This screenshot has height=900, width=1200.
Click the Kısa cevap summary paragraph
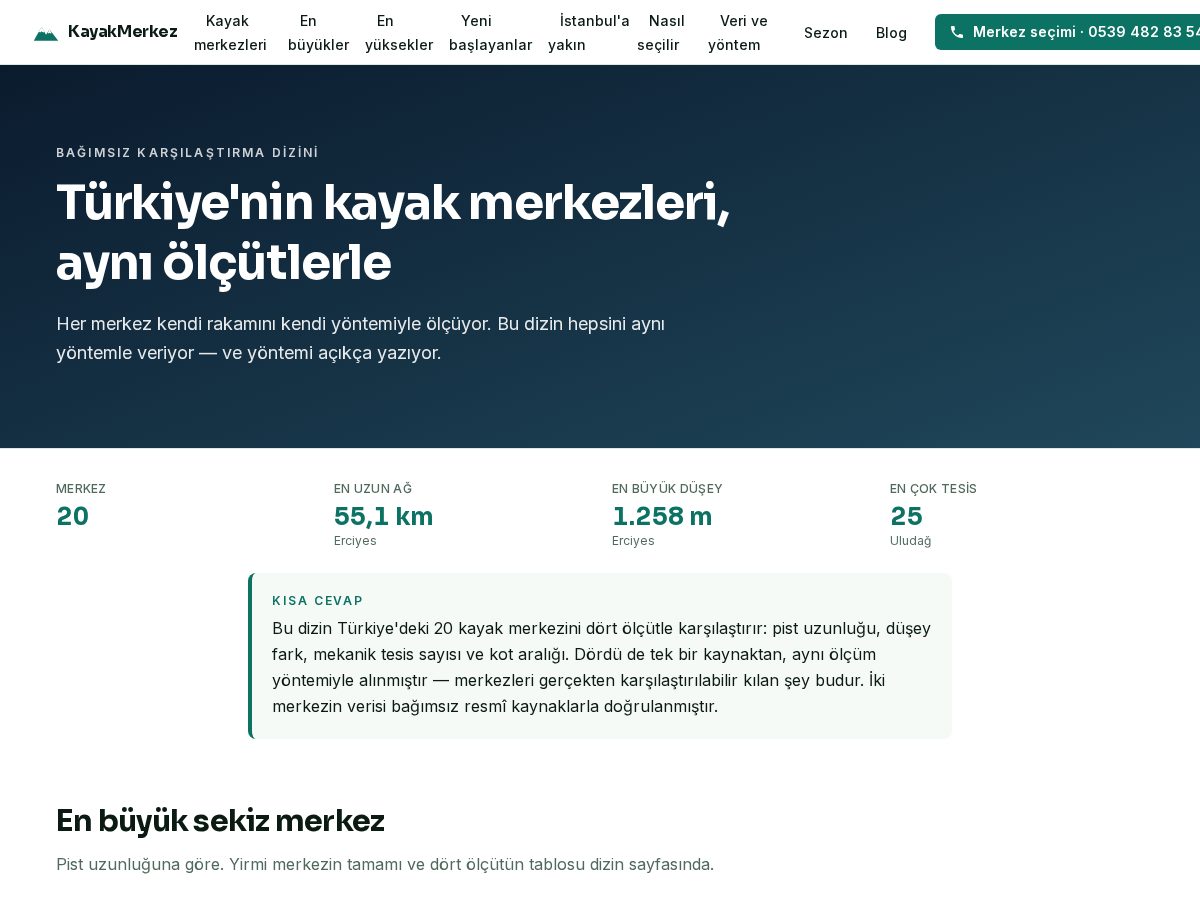tap(601, 667)
